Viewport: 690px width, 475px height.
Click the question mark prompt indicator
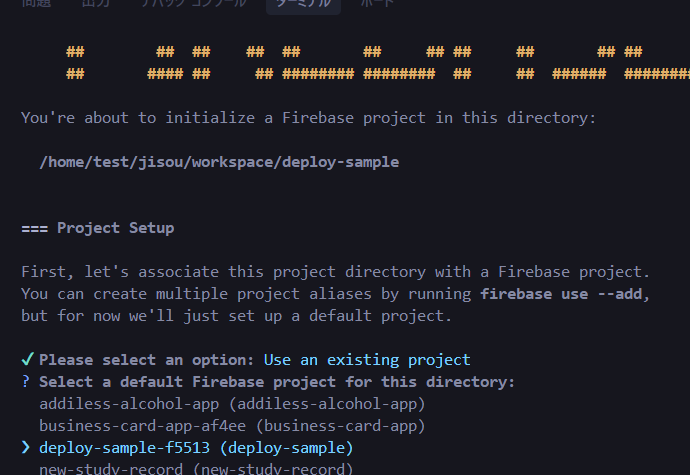click(26, 381)
